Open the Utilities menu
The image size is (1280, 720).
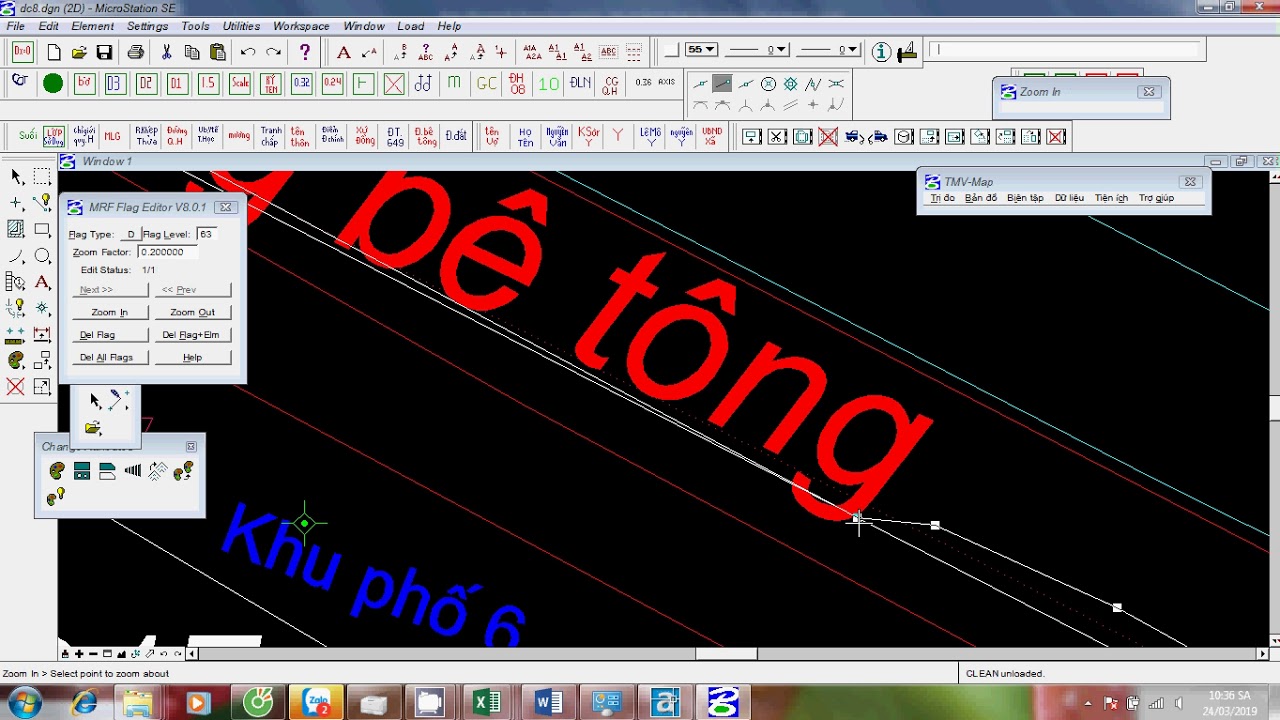pyautogui.click(x=241, y=26)
